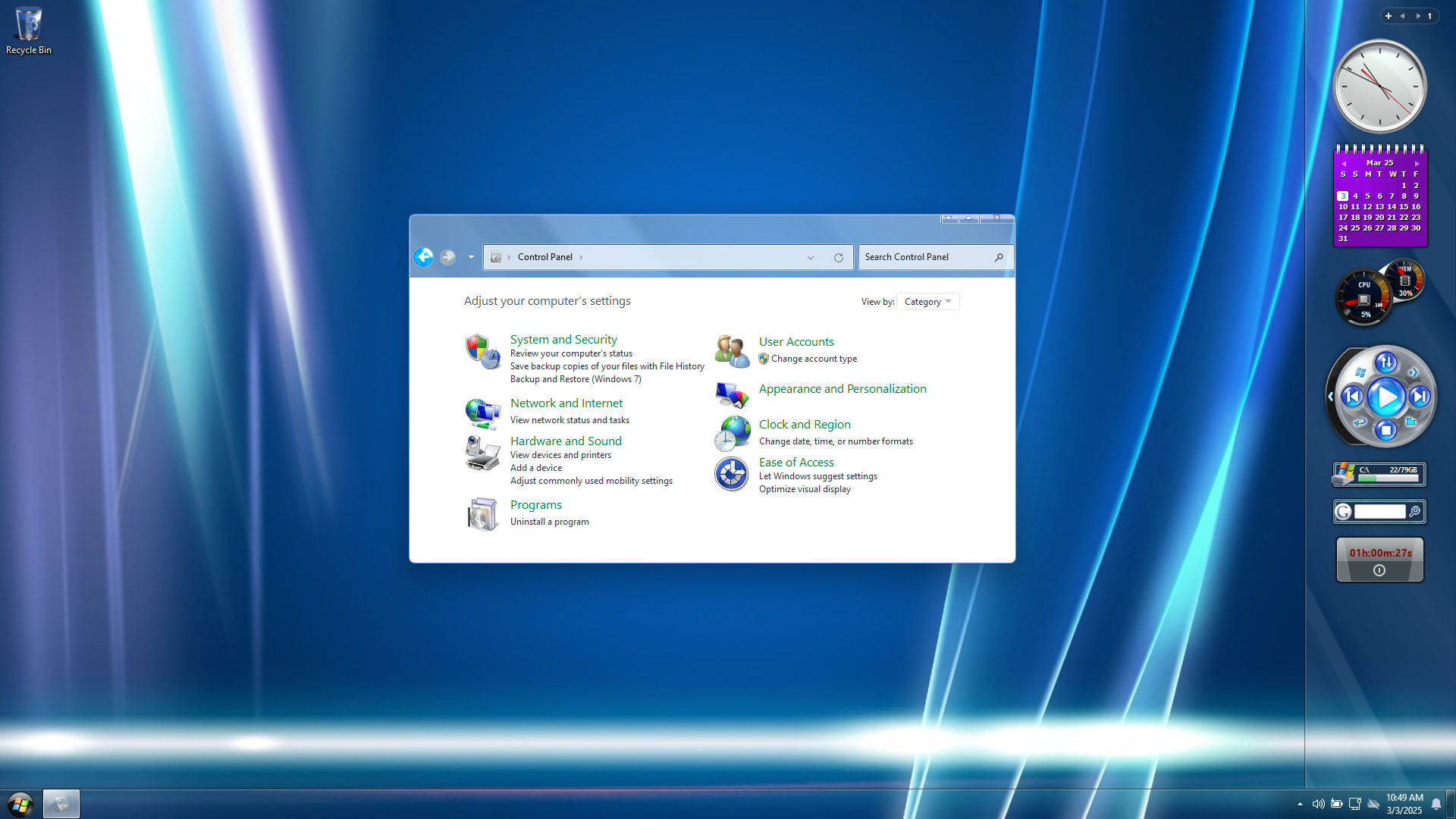Screen dimensions: 1456x819
Task: Open System and Security shield icon
Action: [x=482, y=352]
